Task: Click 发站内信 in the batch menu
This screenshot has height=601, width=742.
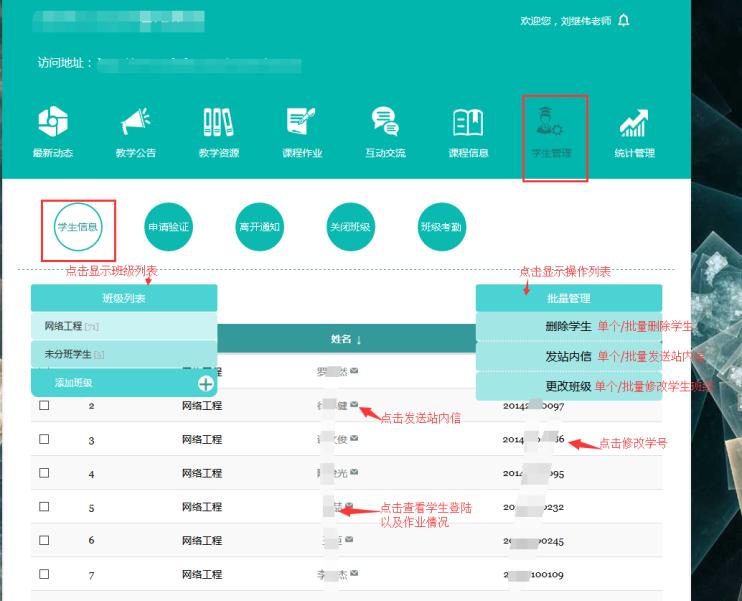Action: pos(568,356)
